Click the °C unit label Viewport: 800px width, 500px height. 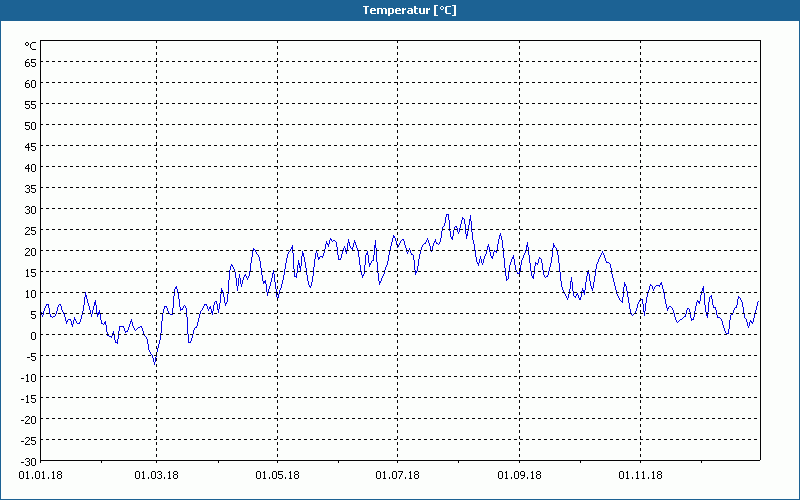pos(31,46)
